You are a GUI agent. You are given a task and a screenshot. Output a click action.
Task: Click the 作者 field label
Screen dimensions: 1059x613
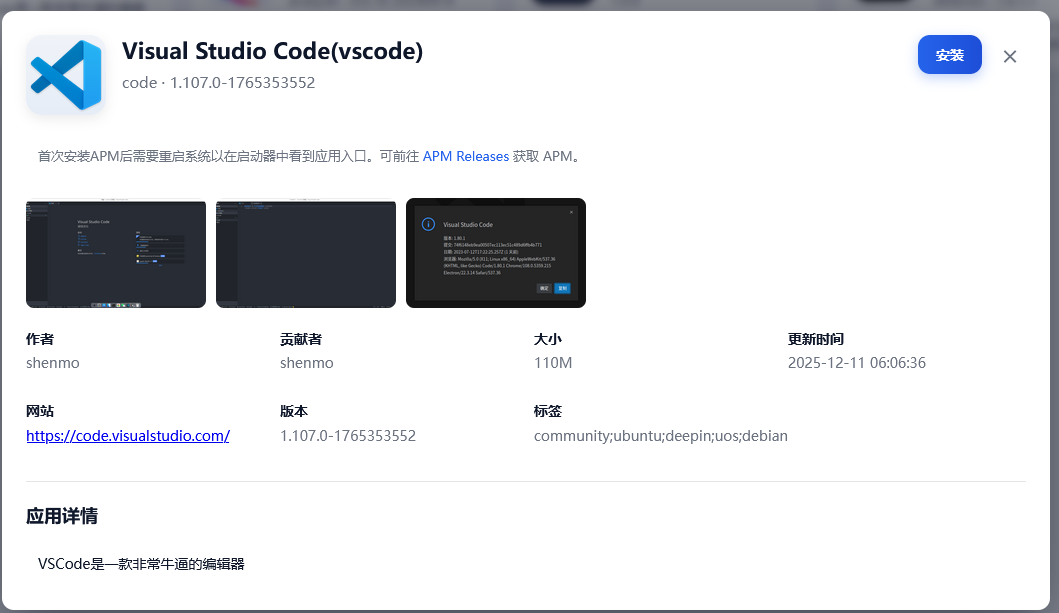[40, 340]
